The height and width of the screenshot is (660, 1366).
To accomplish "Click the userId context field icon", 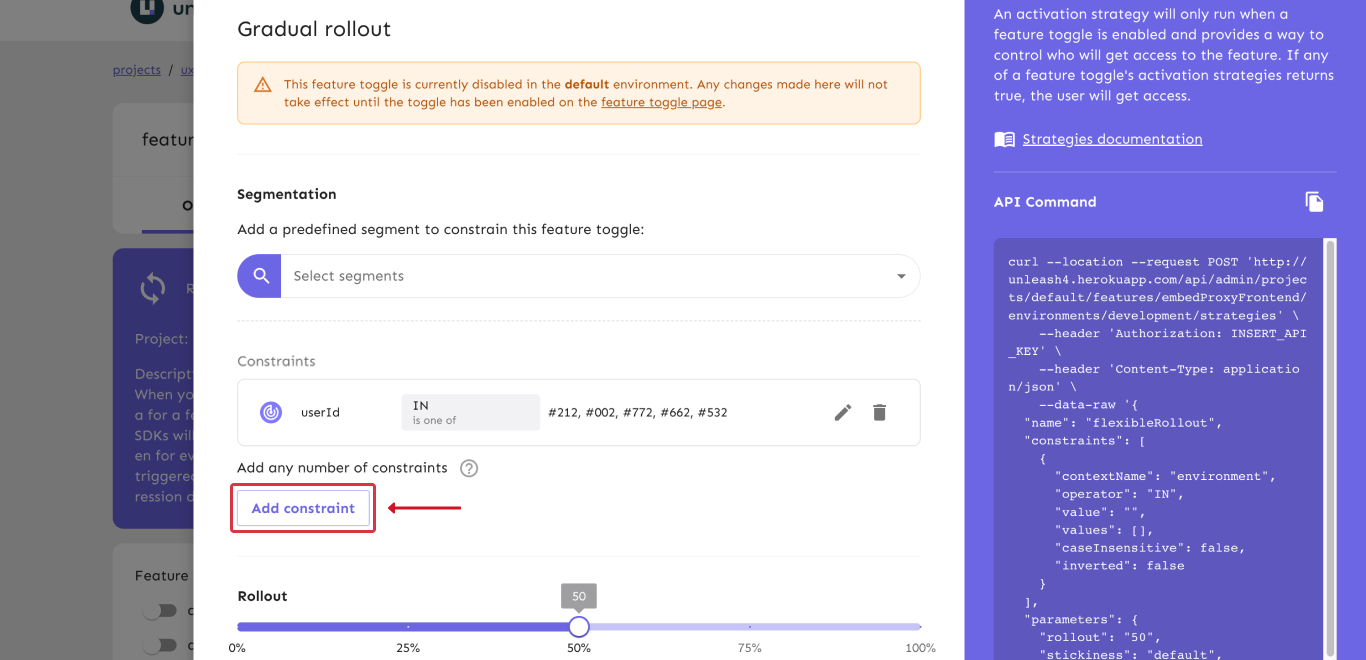I will tap(271, 412).
